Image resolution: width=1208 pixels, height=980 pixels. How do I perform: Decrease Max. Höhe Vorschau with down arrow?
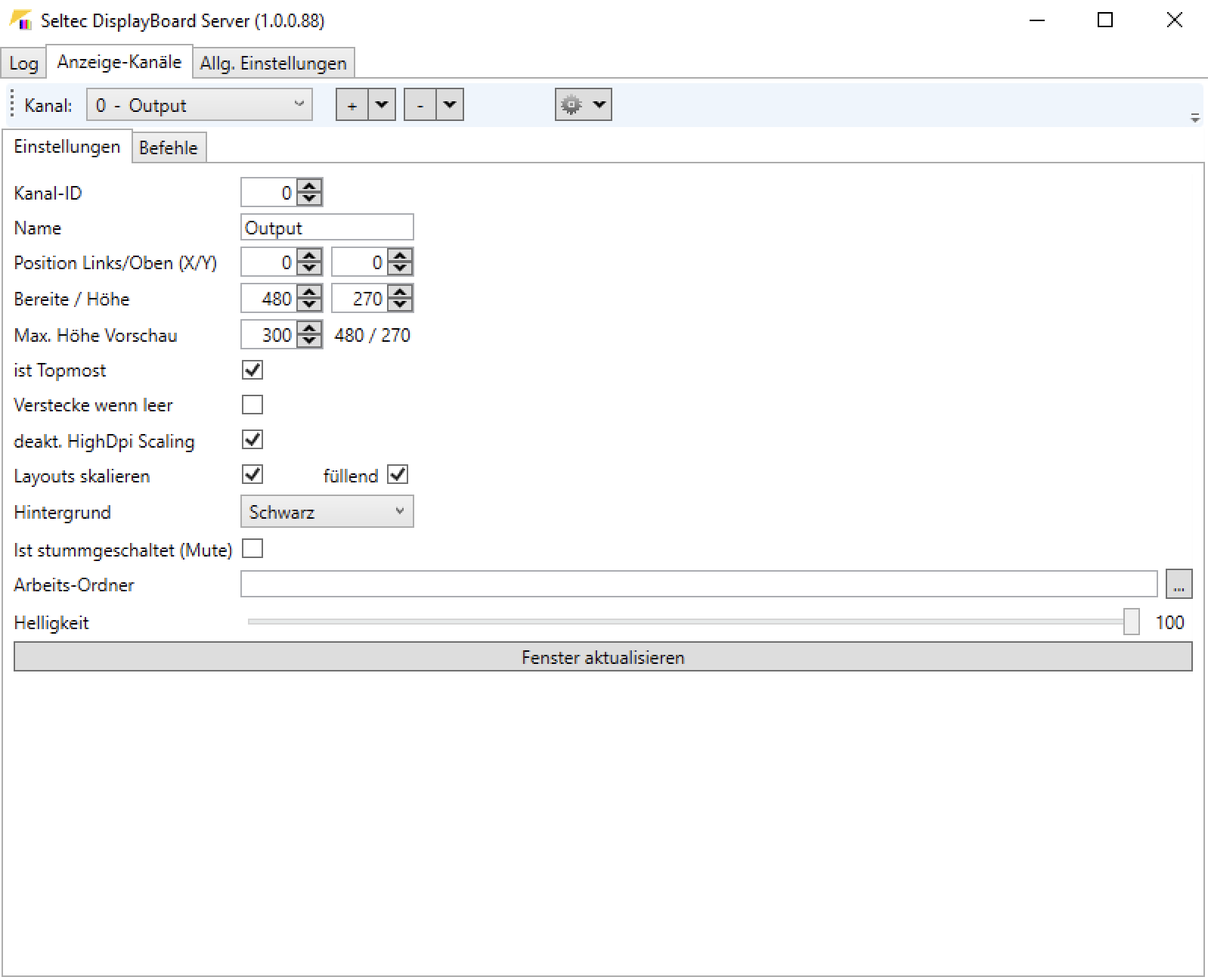(x=309, y=341)
